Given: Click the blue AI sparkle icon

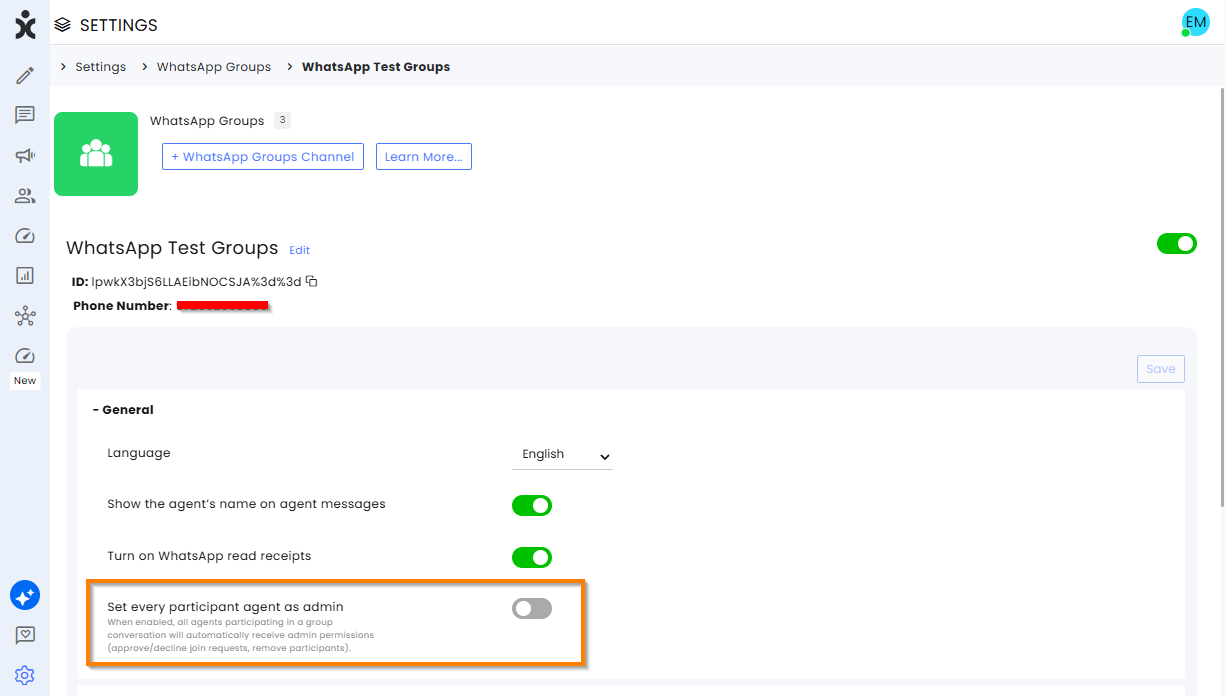Looking at the screenshot, I should [x=25, y=595].
